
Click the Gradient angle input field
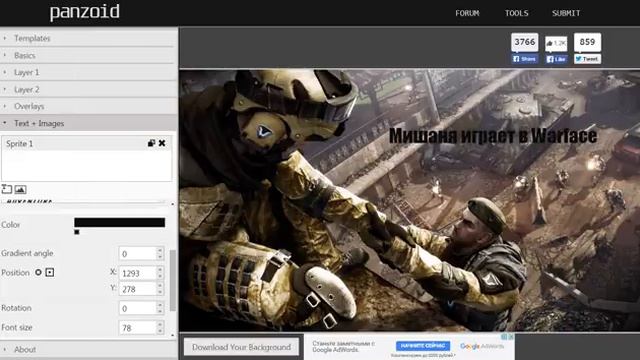tap(138, 253)
